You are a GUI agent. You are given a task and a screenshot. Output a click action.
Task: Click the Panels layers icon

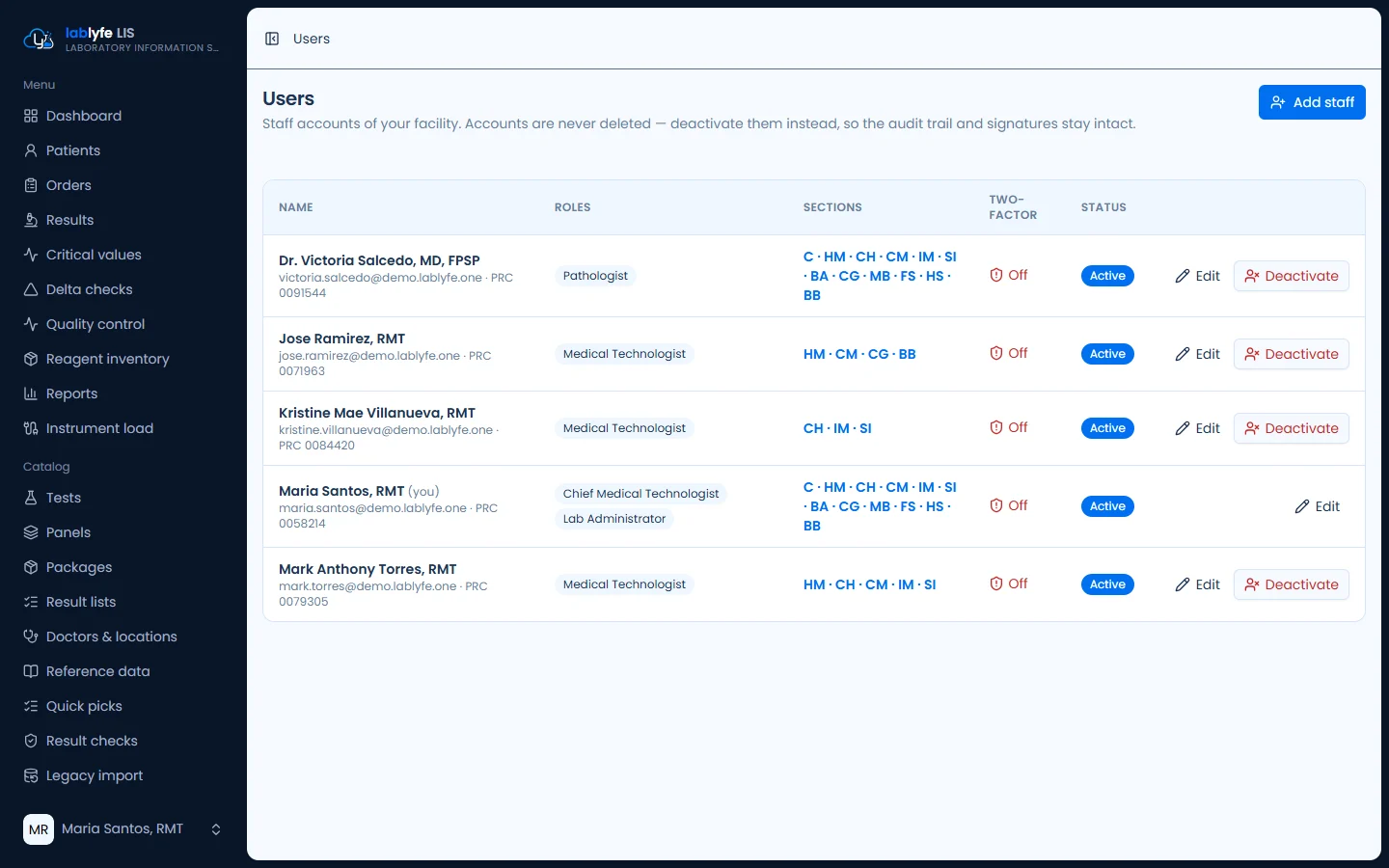31,532
